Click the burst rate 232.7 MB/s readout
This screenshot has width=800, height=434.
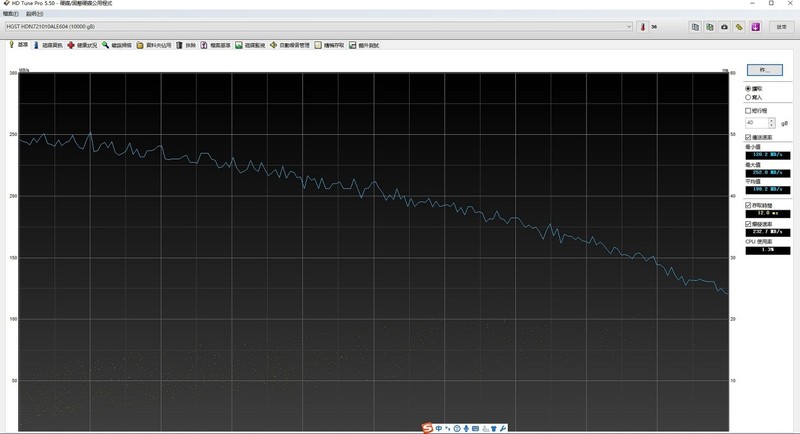768,233
